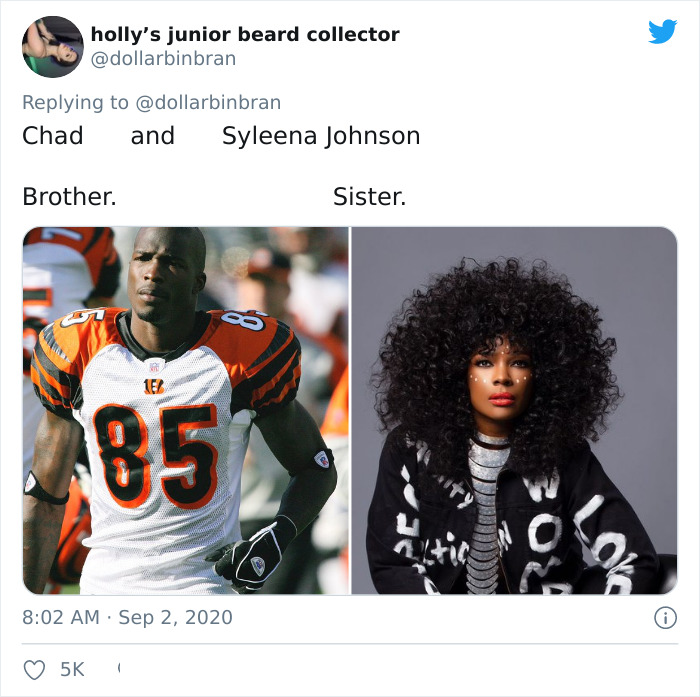Open the tweet info icon

[665, 618]
